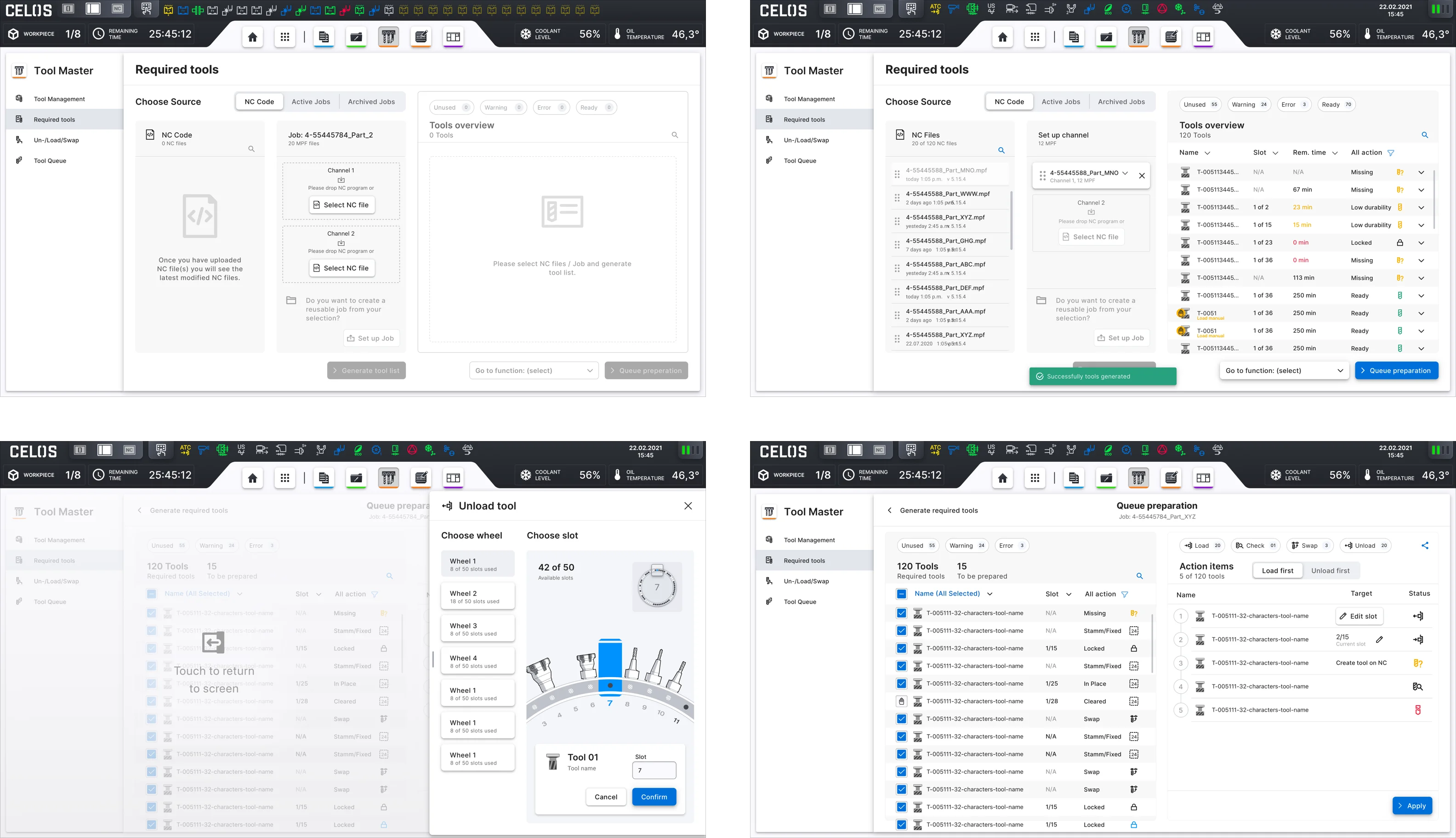The width and height of the screenshot is (1456, 838).
Task: Click the search icon in the 120 Tools overview
Action: [1425, 135]
